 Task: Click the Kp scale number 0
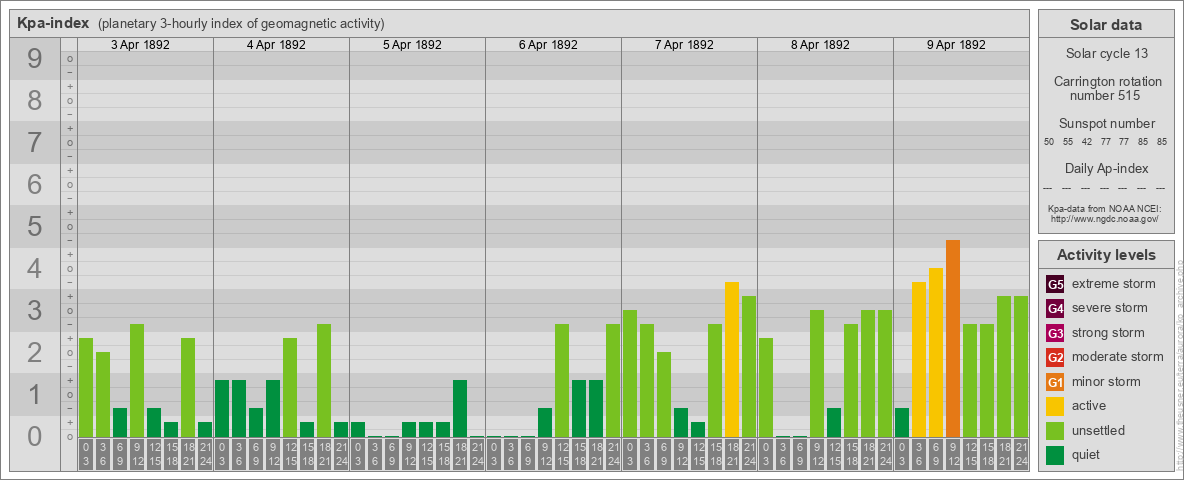click(x=34, y=436)
